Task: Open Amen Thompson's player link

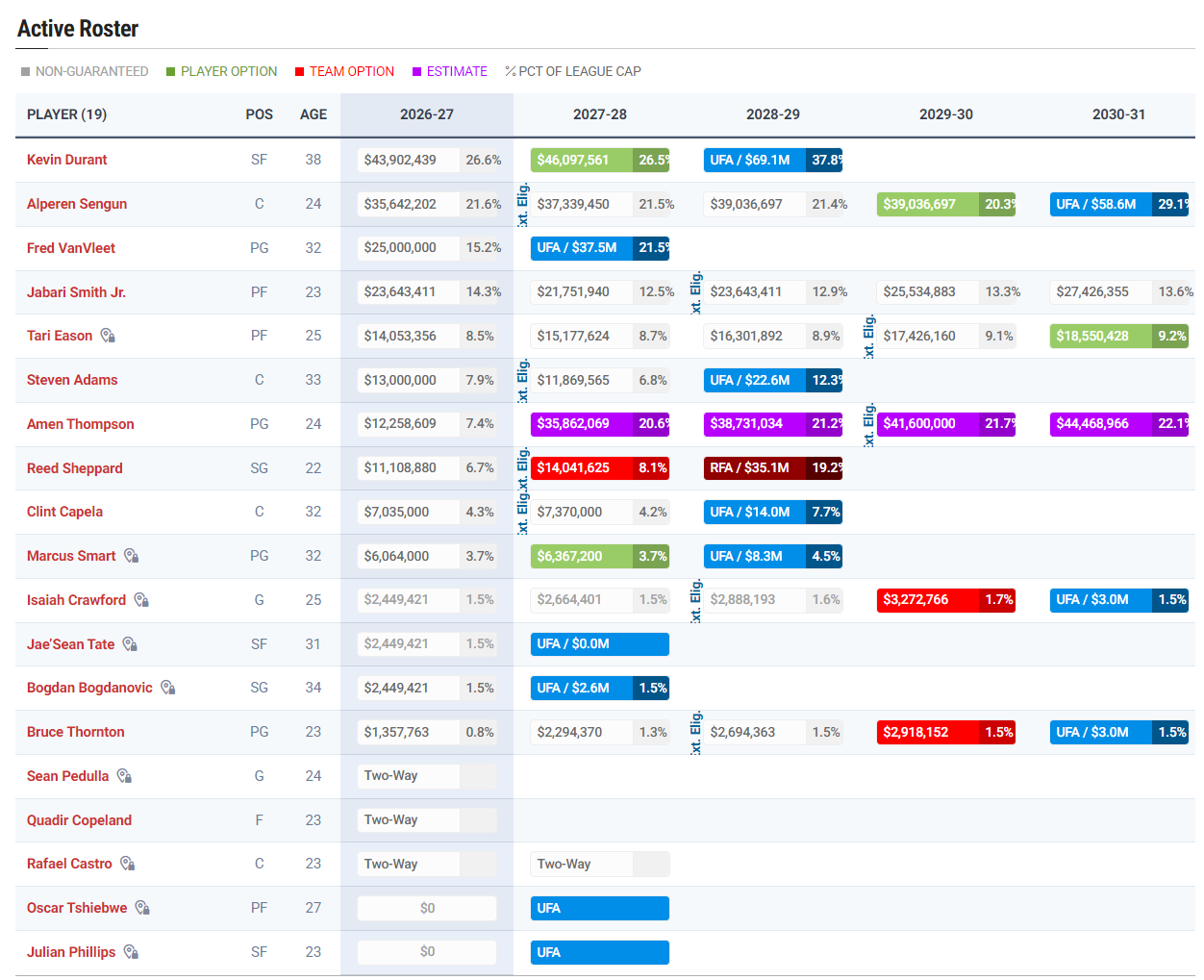Action: click(x=81, y=424)
